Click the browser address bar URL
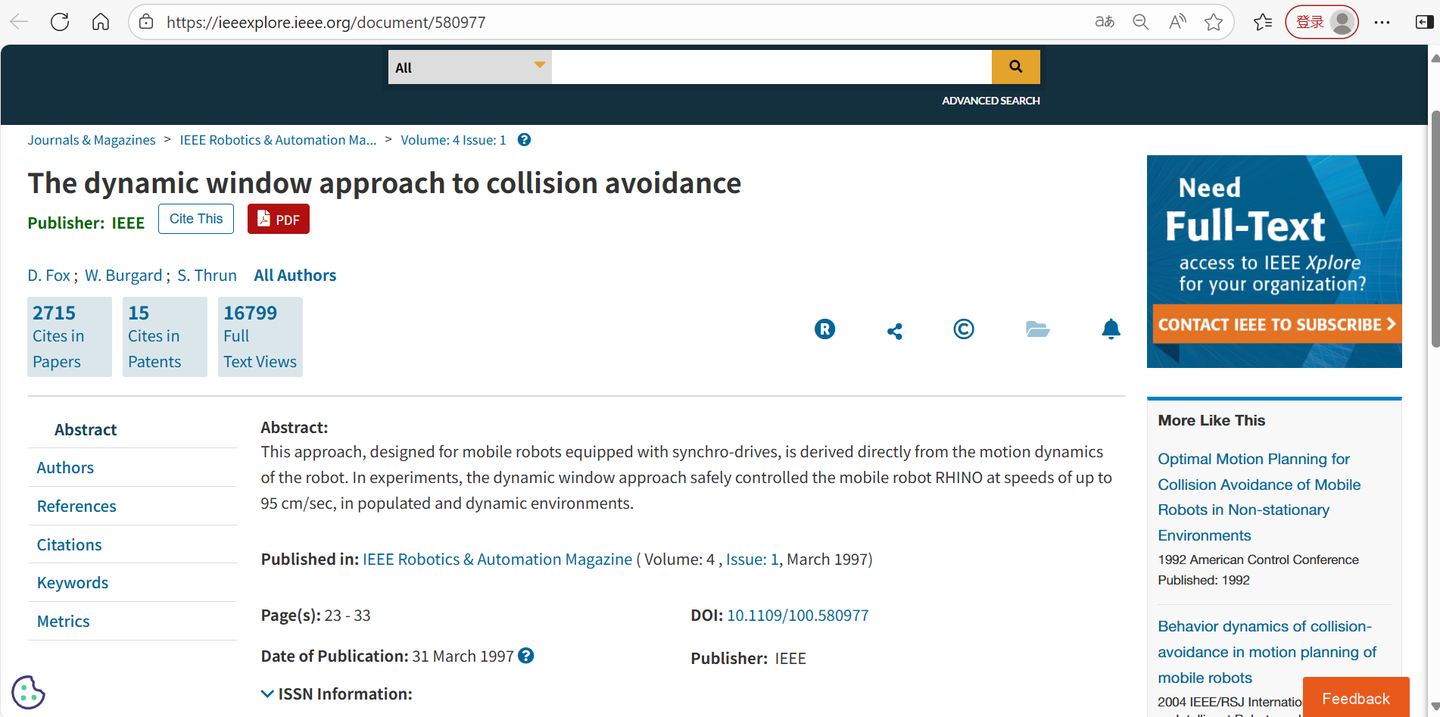 pos(326,22)
